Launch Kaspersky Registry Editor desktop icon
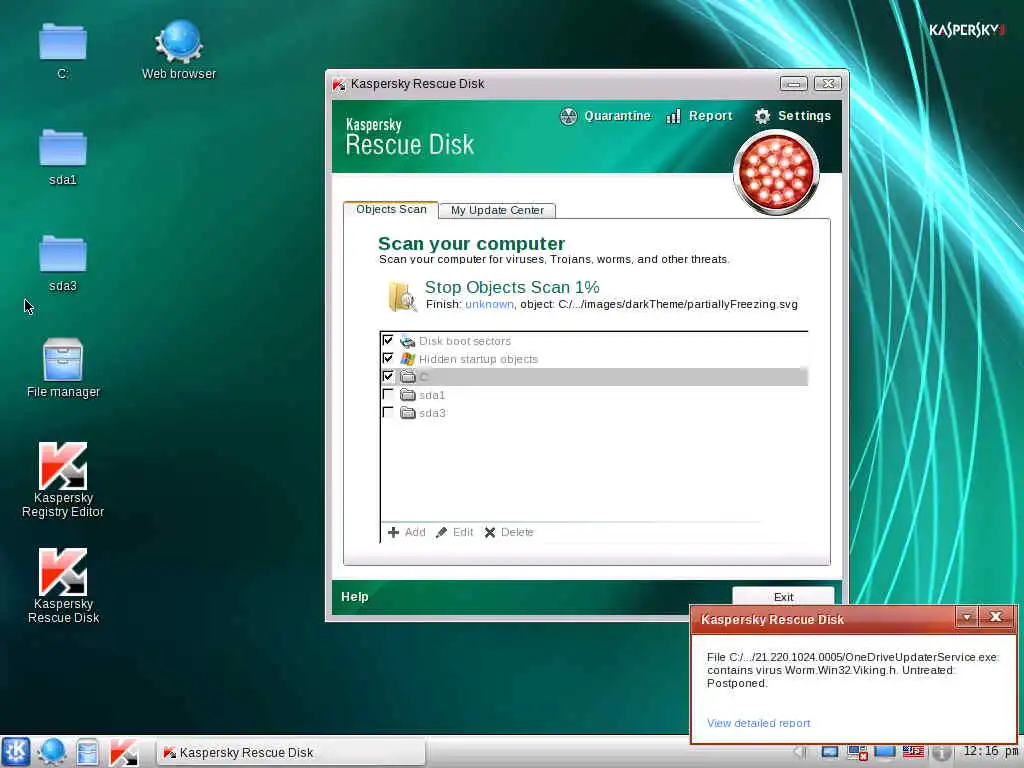1024x768 pixels. (x=63, y=480)
